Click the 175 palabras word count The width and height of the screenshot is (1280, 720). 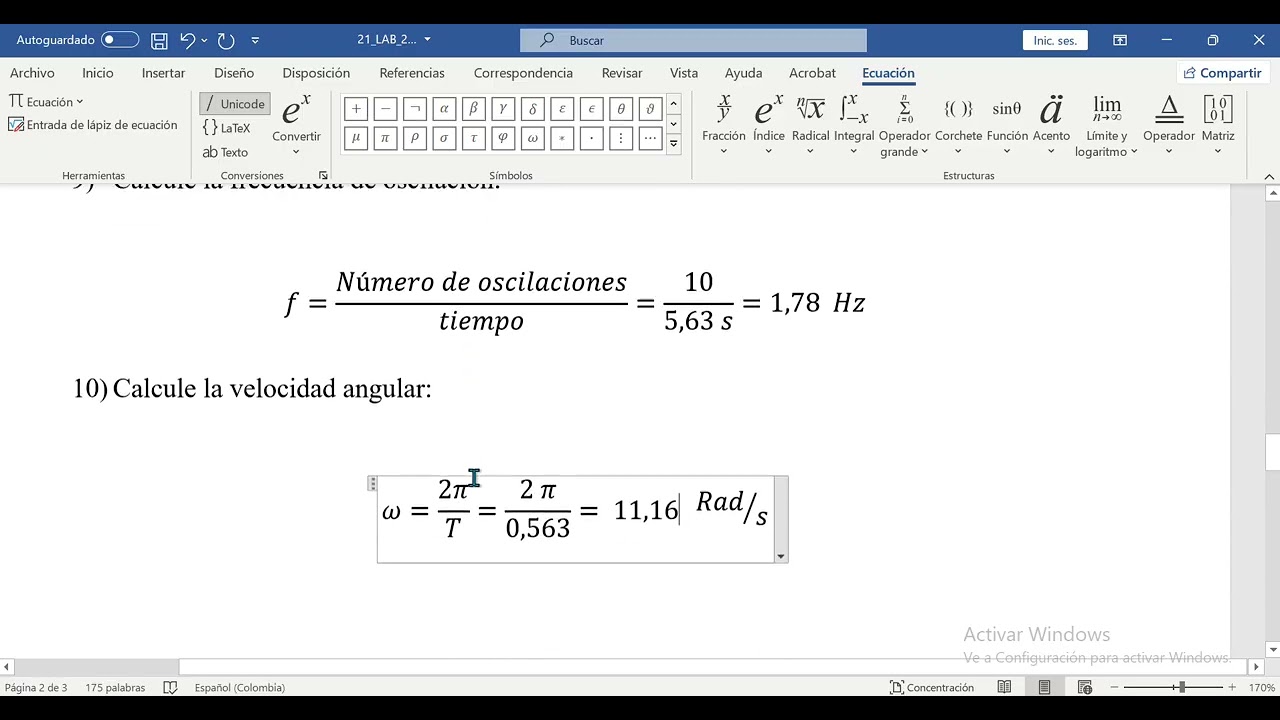[115, 687]
